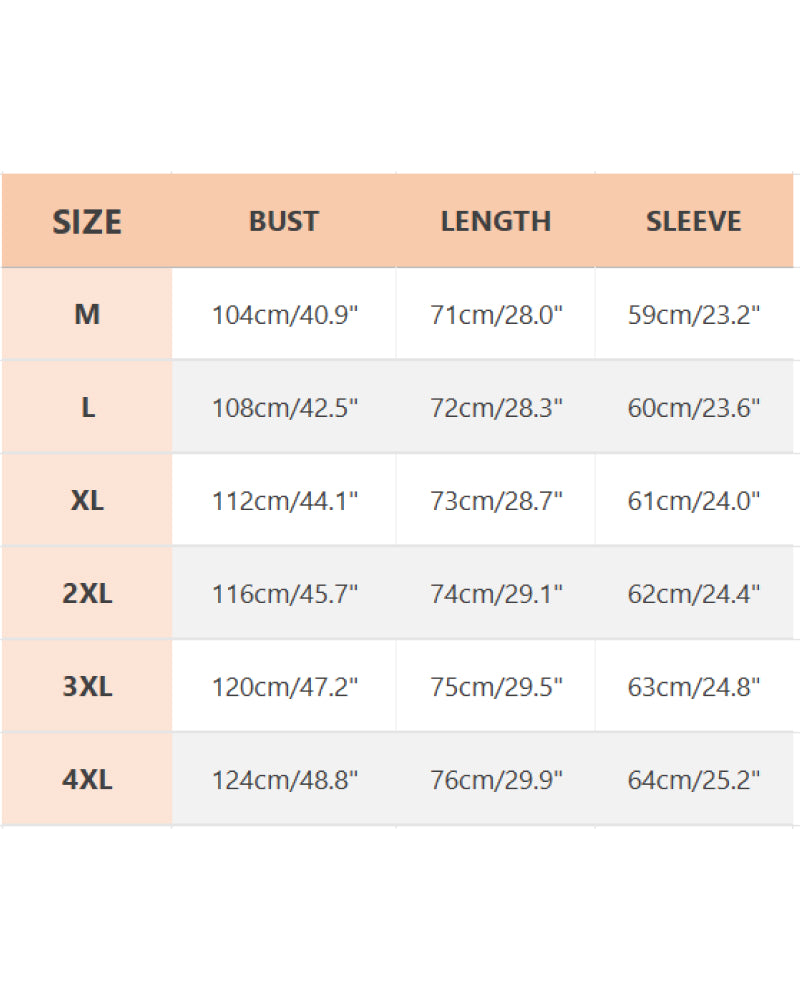Click the BUST column header
Viewport: 800px width, 1000px height.
click(x=284, y=221)
